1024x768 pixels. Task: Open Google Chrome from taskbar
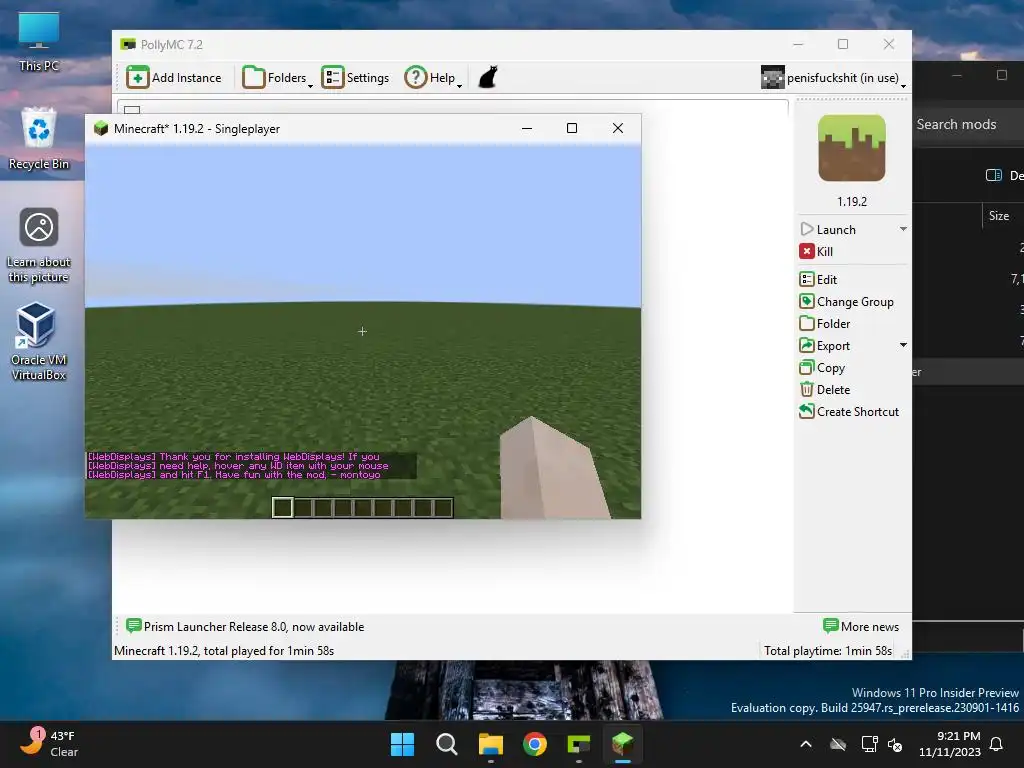pyautogui.click(x=535, y=744)
